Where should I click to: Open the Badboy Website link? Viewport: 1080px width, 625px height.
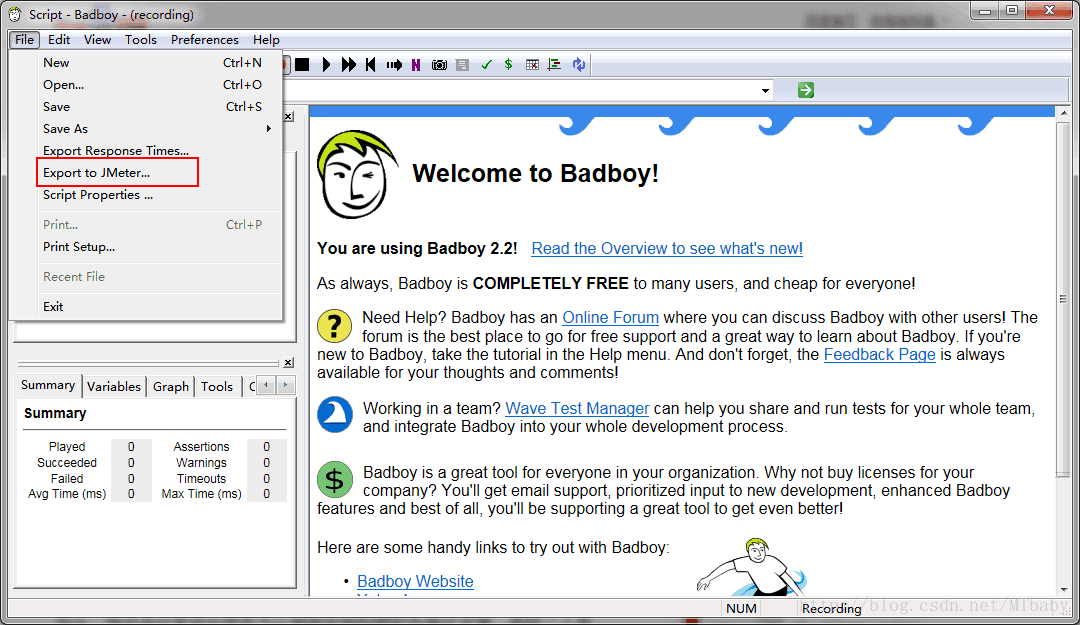click(x=415, y=582)
